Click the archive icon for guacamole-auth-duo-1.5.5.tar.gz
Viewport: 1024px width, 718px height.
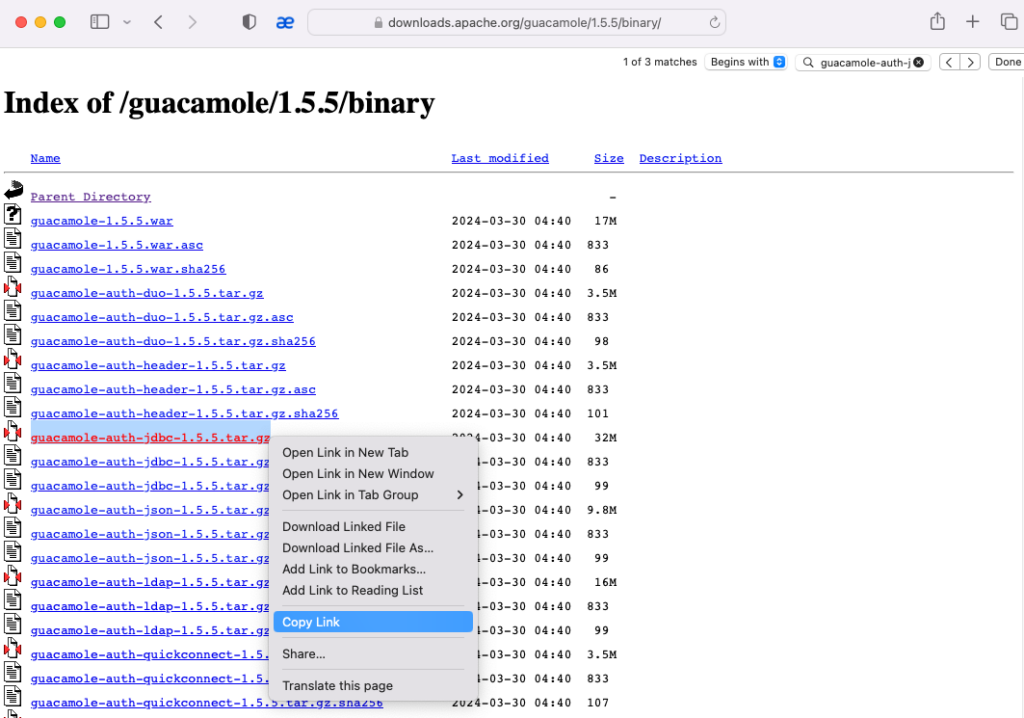pos(12,287)
